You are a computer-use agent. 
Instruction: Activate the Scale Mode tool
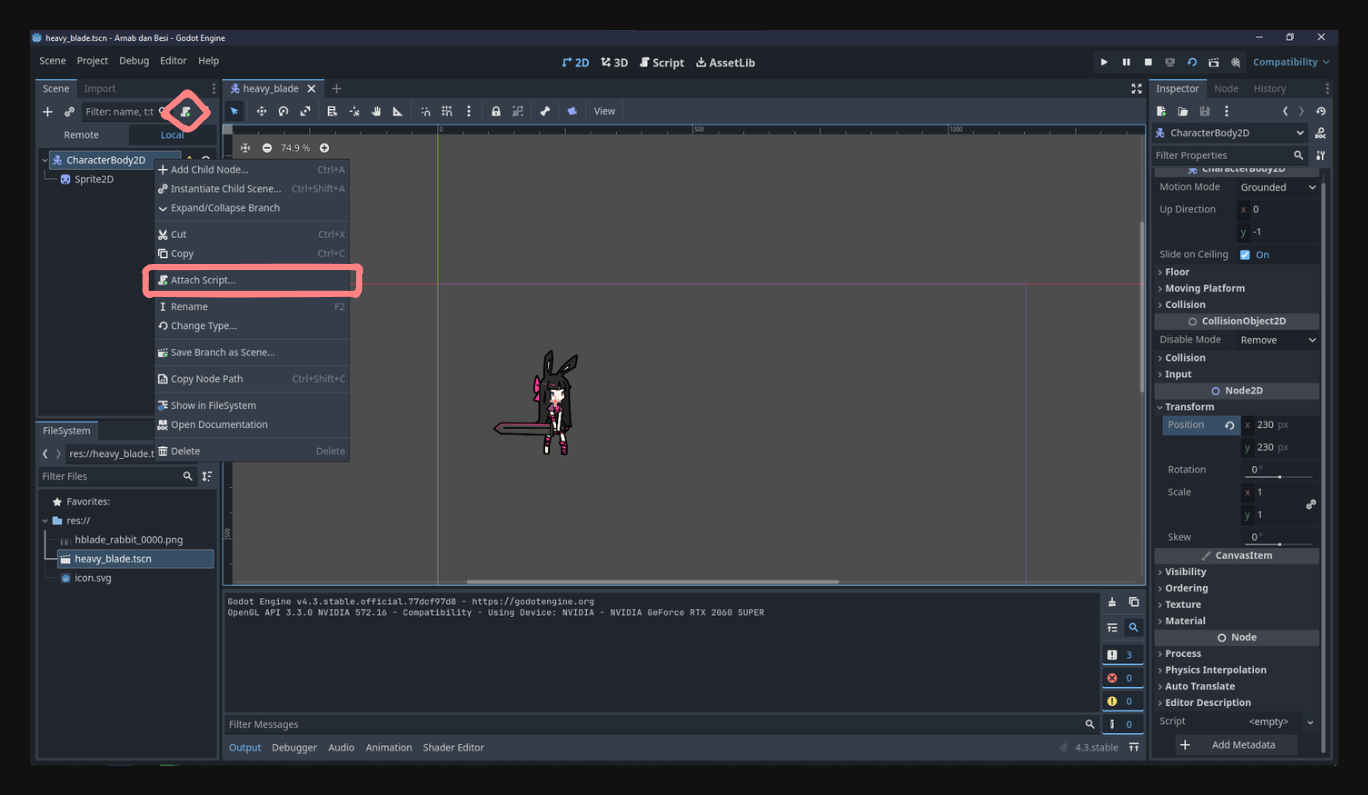305,111
